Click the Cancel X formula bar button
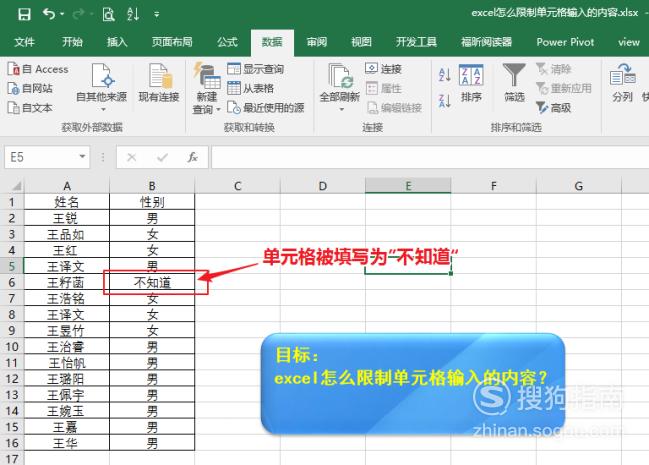This screenshot has height=465, width=649. click(x=132, y=157)
